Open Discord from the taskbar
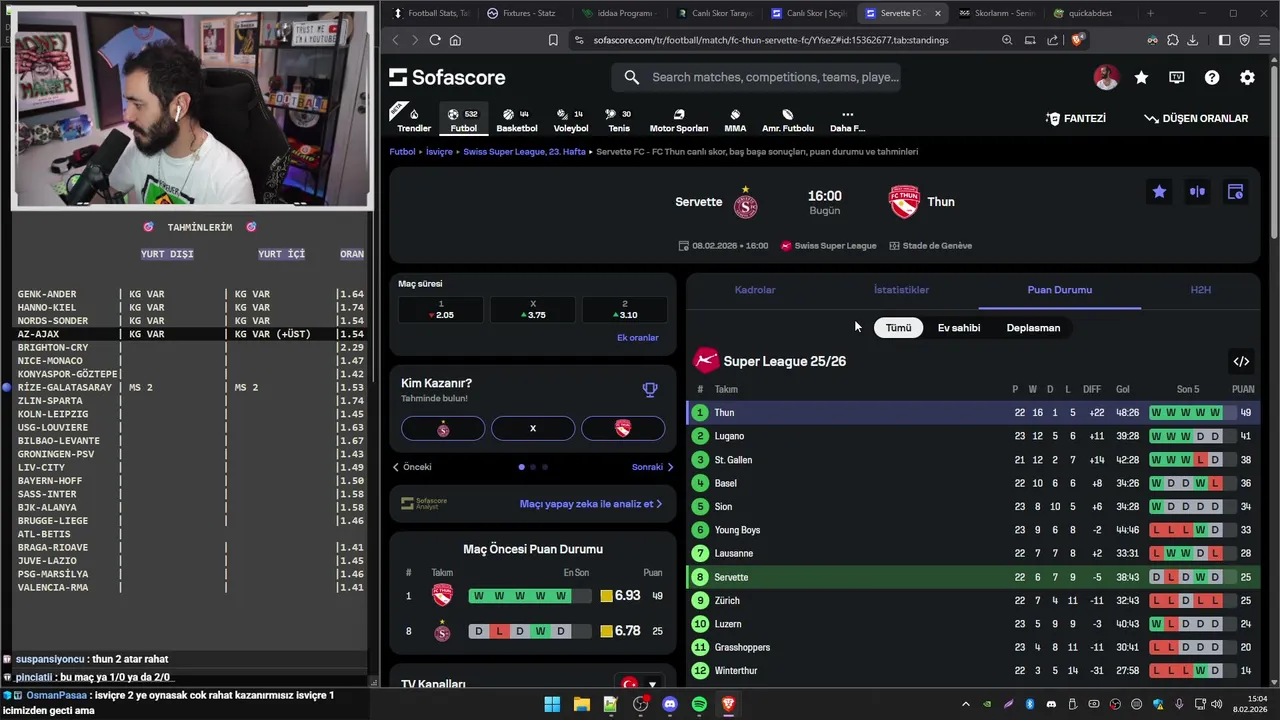The height and width of the screenshot is (720, 1280). [669, 704]
